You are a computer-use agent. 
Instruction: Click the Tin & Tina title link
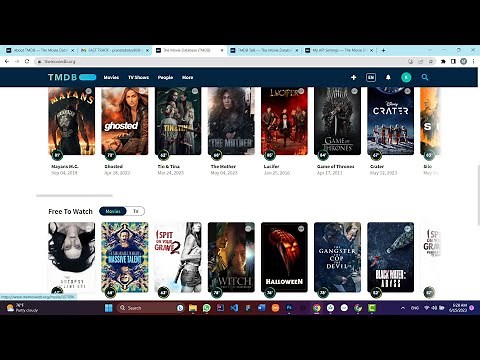click(x=169, y=166)
